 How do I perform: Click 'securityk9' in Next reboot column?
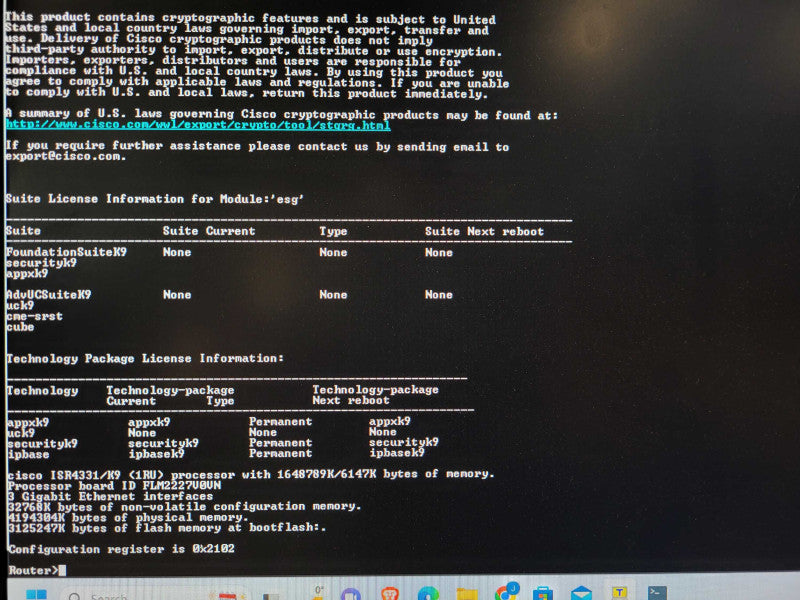point(404,442)
